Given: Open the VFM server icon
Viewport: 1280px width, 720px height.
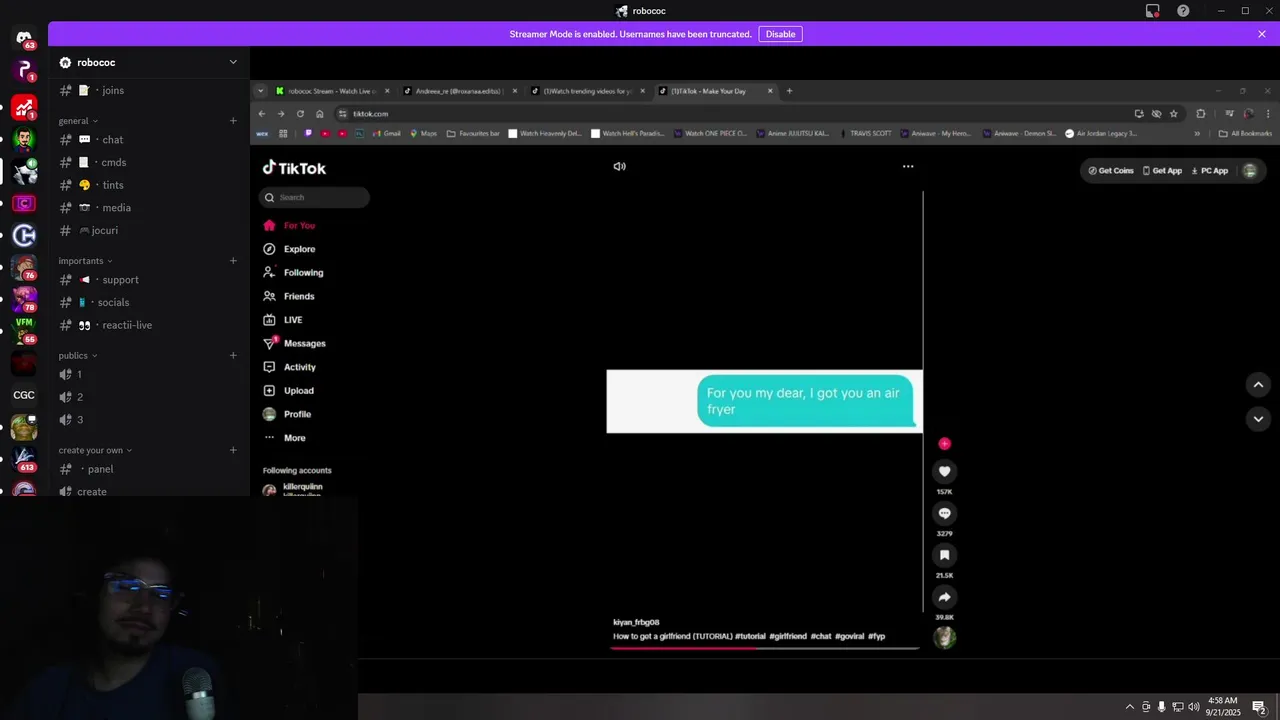Looking at the screenshot, I should (x=24, y=328).
